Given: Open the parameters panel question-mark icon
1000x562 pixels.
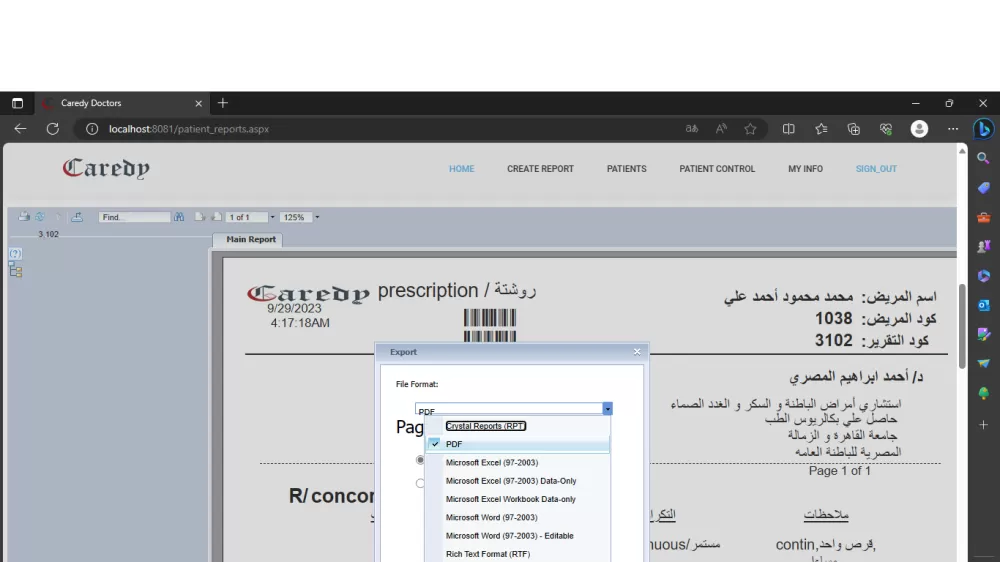Looking at the screenshot, I should tap(16, 254).
